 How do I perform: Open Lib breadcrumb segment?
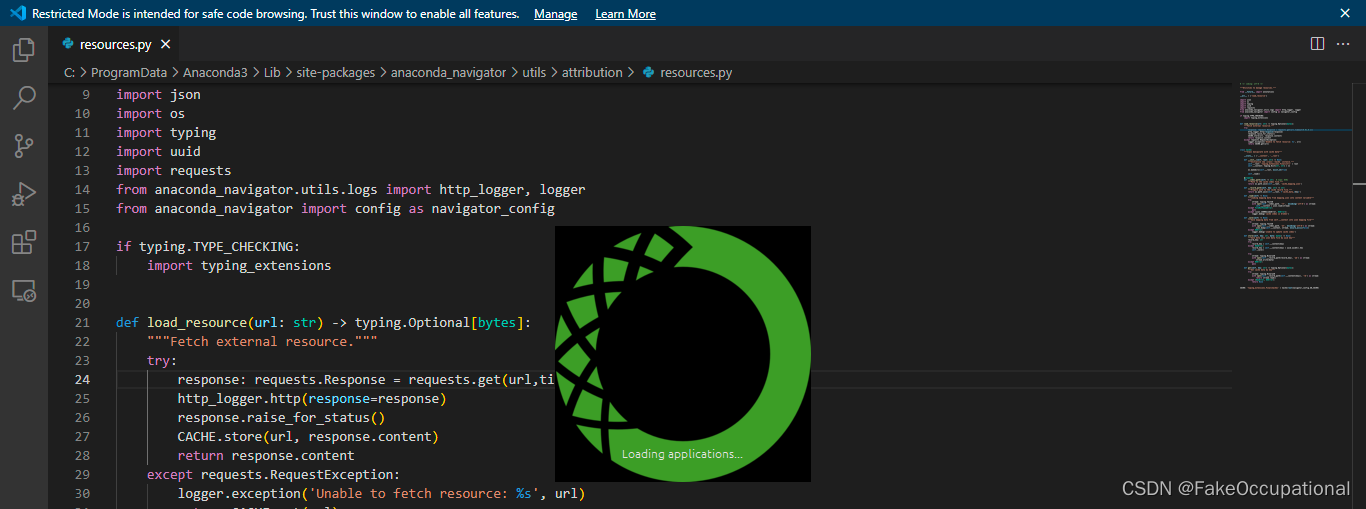coord(272,72)
